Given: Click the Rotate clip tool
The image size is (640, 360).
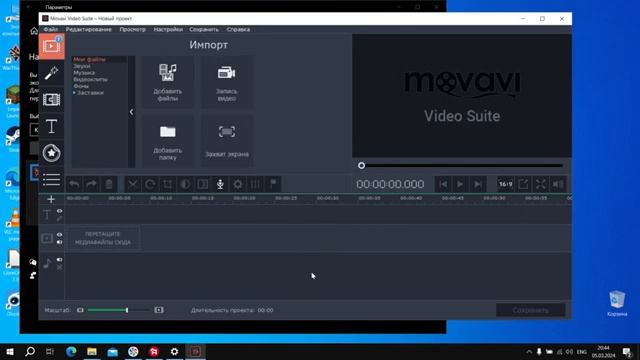Looking at the screenshot, I should point(150,184).
